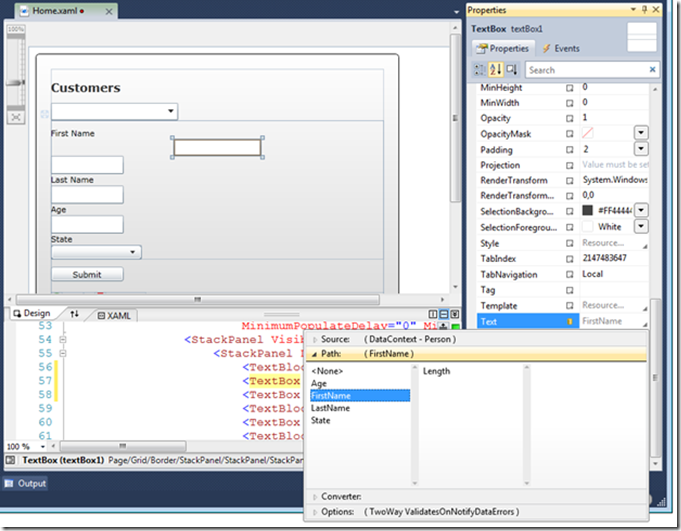Click the collapse pane icon

(x=455, y=314)
